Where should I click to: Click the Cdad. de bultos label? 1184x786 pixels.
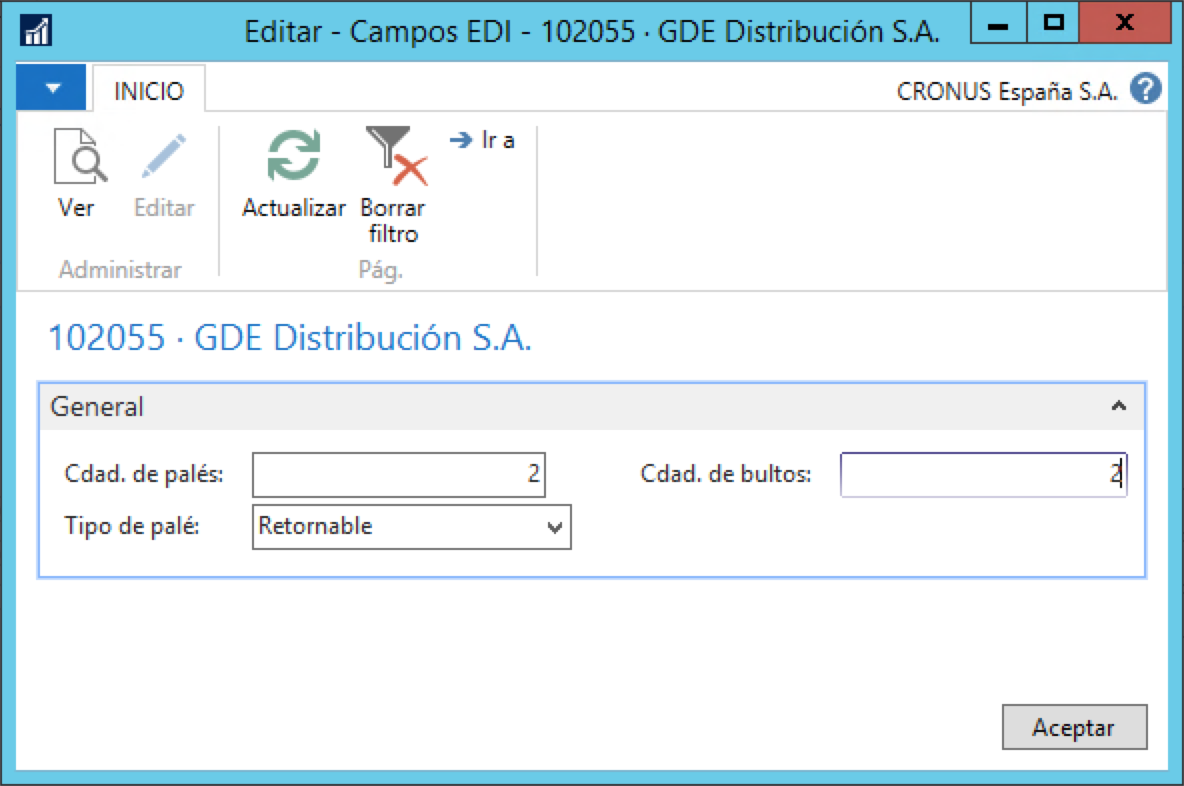click(x=725, y=473)
